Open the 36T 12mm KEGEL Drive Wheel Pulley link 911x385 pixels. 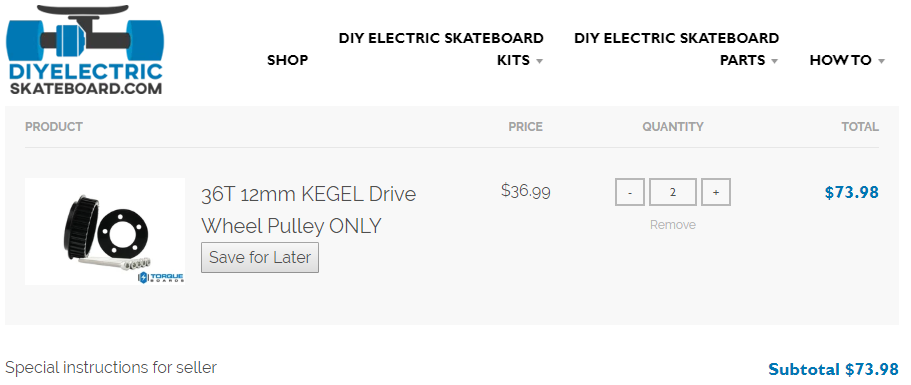click(309, 209)
